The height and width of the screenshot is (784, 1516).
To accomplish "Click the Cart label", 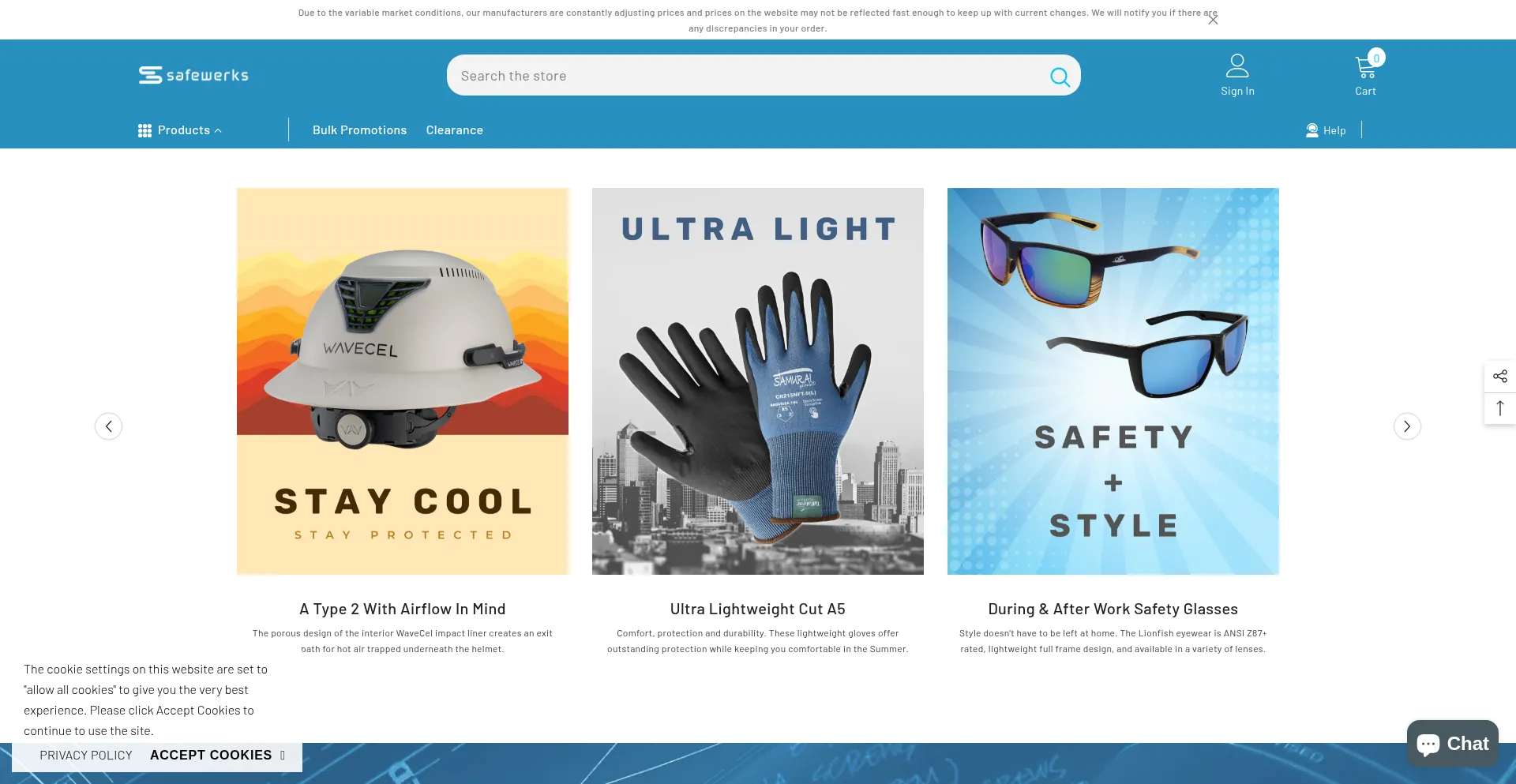I will pyautogui.click(x=1365, y=92).
